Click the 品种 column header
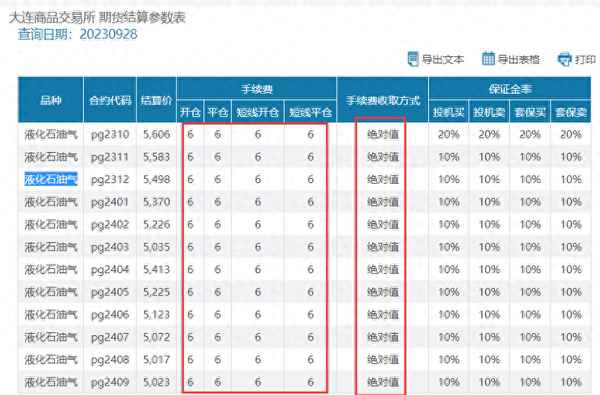Image resolution: width=600 pixels, height=395 pixels. coord(51,100)
